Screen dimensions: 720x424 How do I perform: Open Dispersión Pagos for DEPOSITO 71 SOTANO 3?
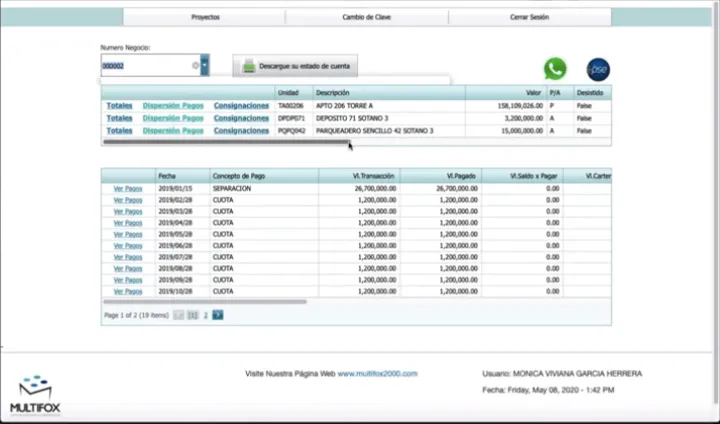173,118
